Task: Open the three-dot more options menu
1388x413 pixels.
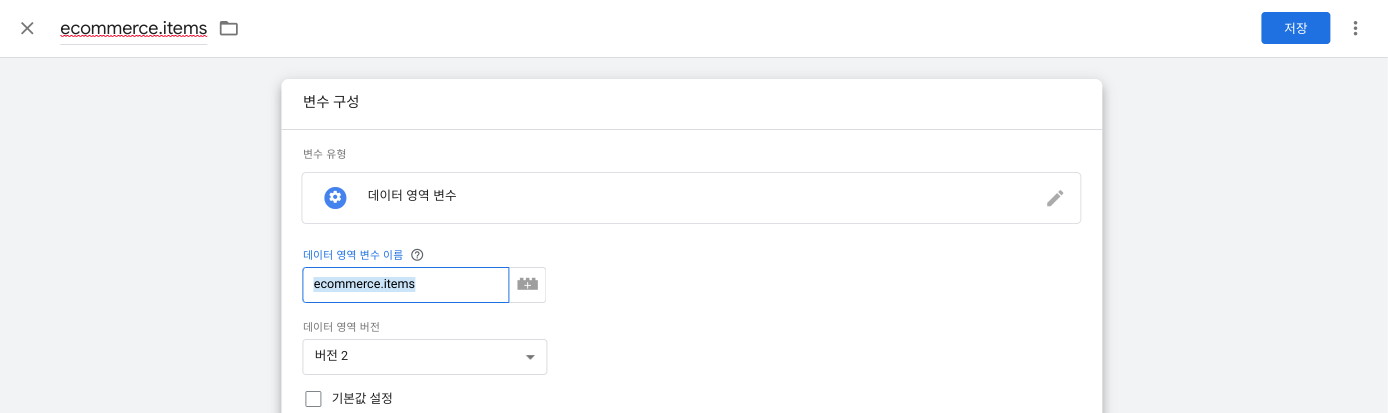Action: click(1356, 28)
